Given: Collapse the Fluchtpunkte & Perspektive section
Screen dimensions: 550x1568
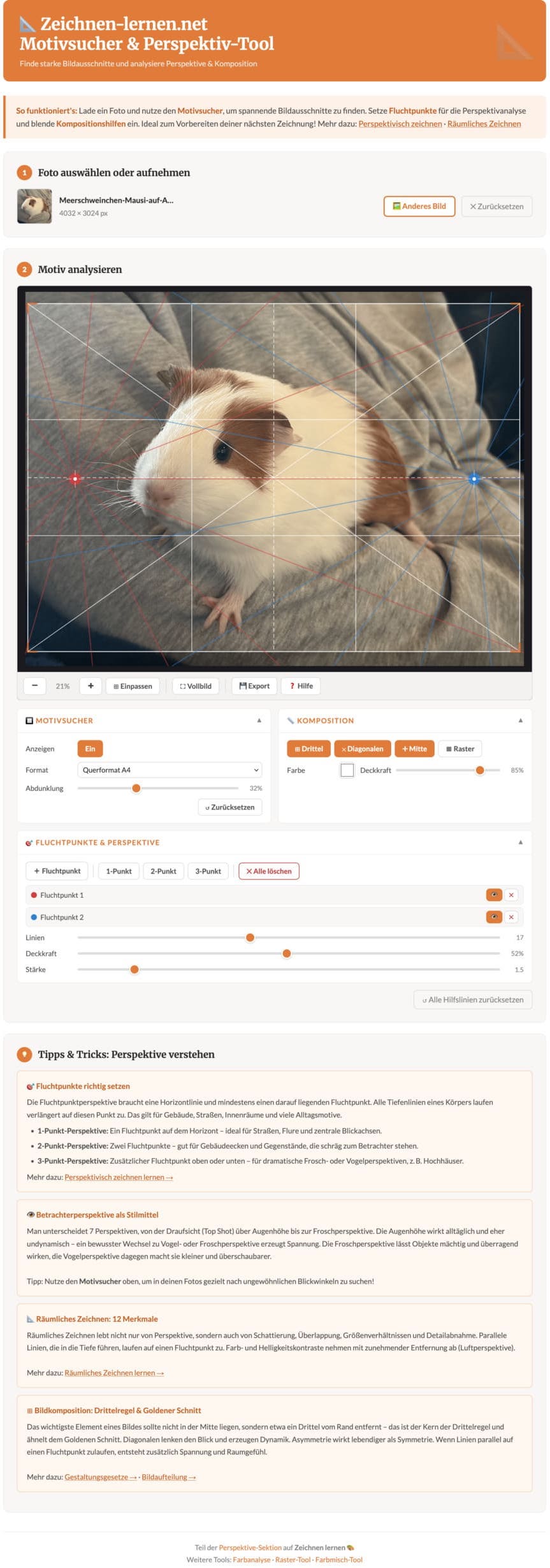Looking at the screenshot, I should [x=520, y=842].
